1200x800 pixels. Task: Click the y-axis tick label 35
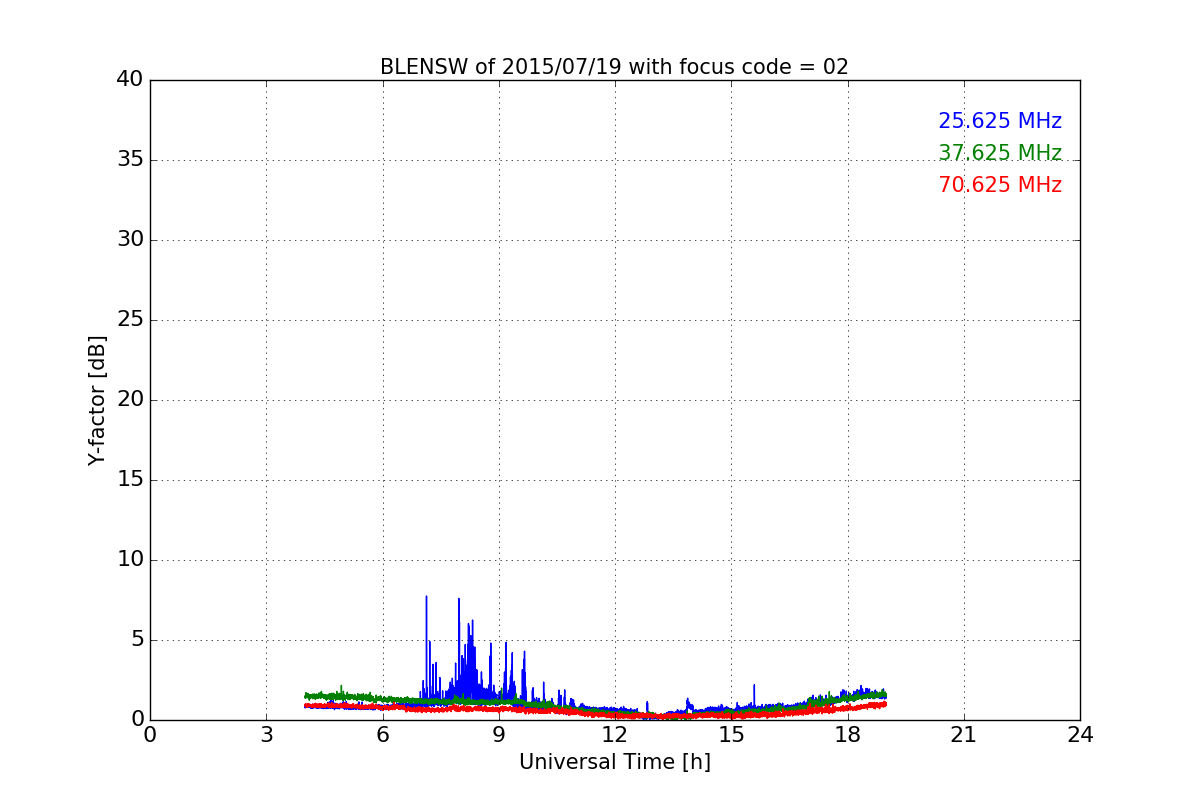[130, 160]
